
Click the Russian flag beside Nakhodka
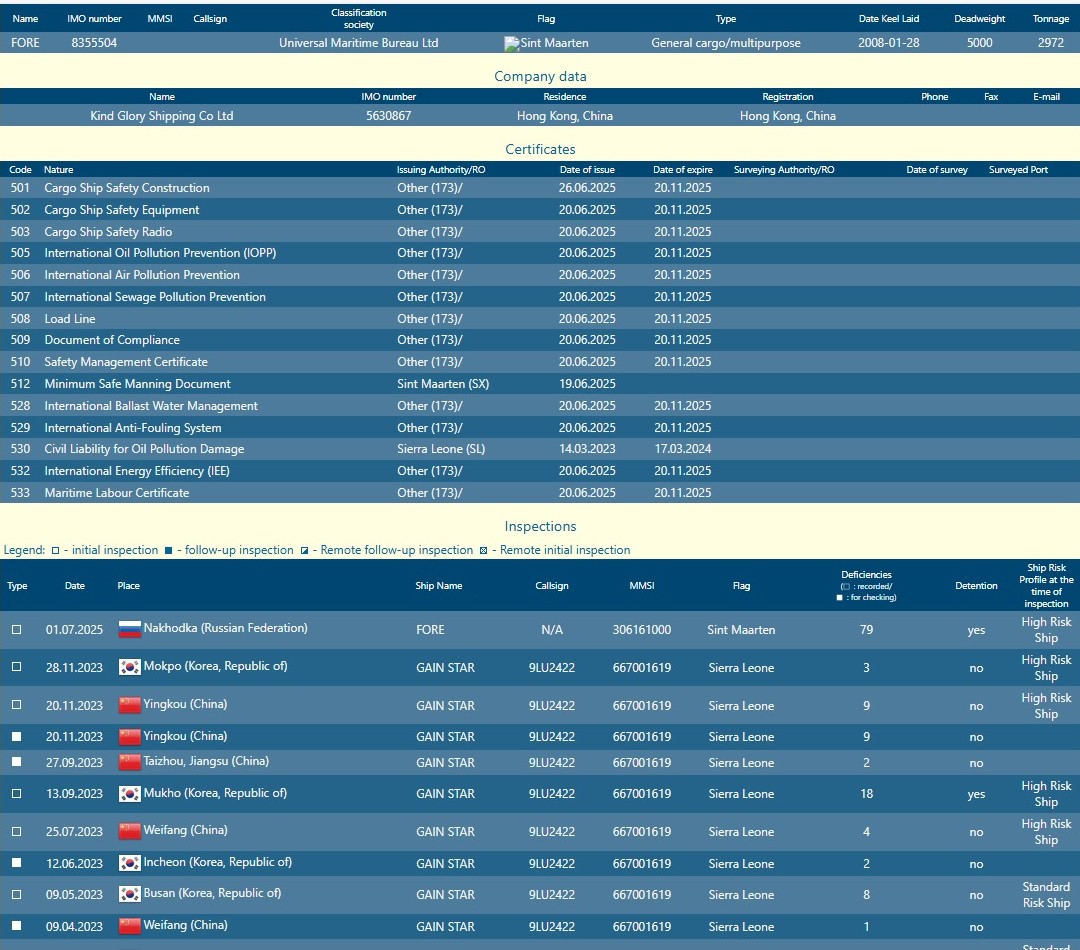129,629
